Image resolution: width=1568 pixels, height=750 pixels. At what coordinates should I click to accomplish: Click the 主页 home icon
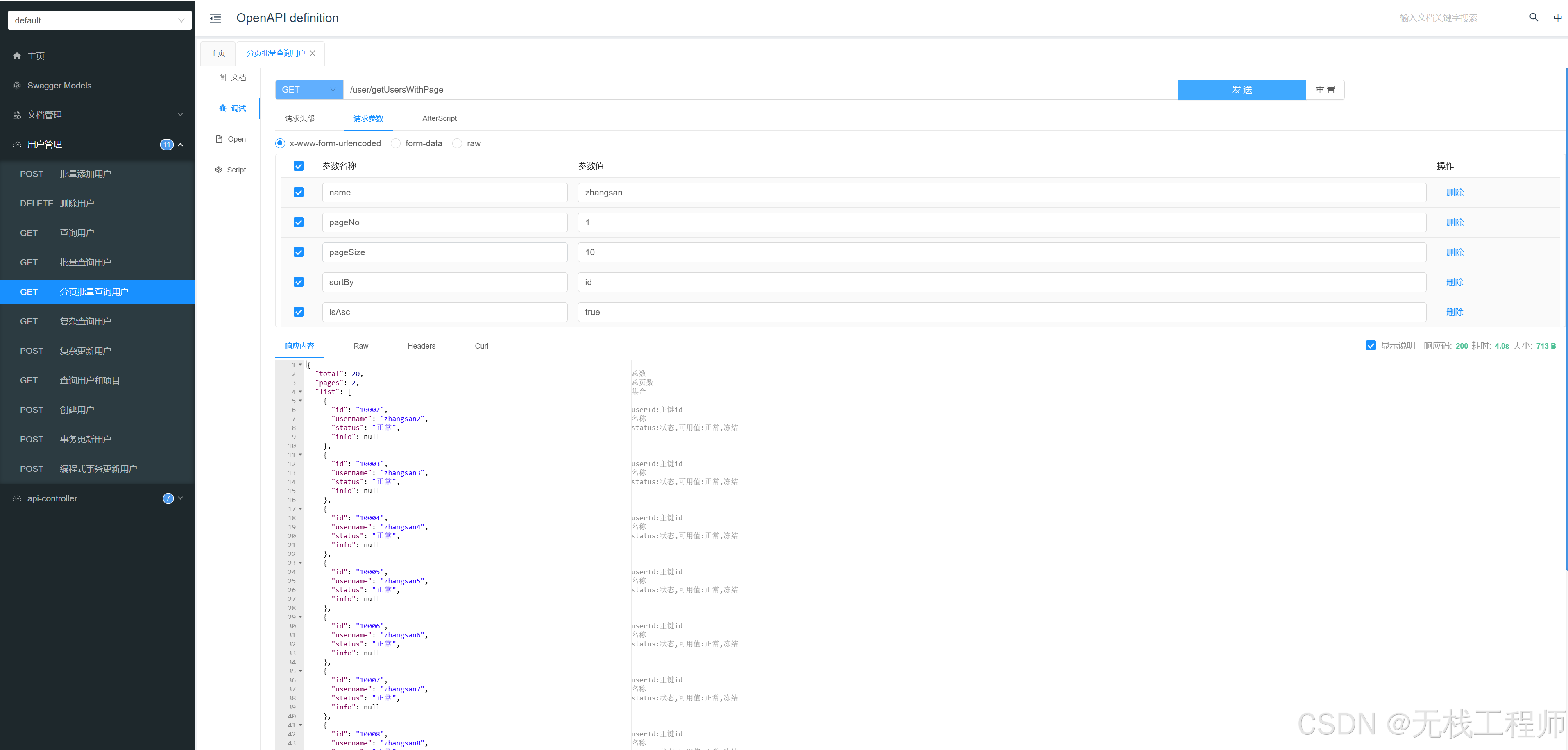(16, 55)
